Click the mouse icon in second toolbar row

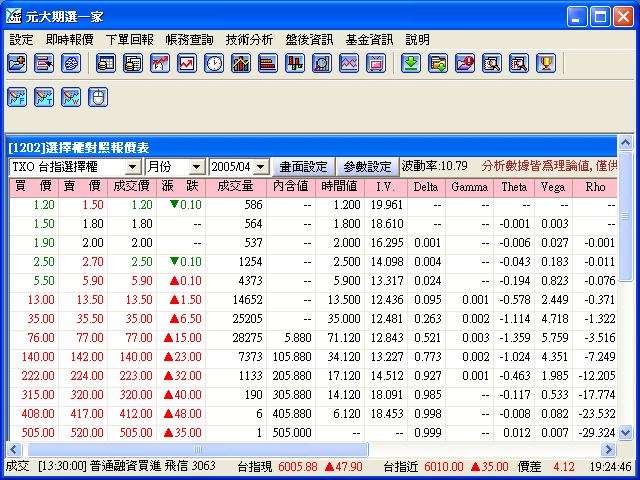click(98, 97)
